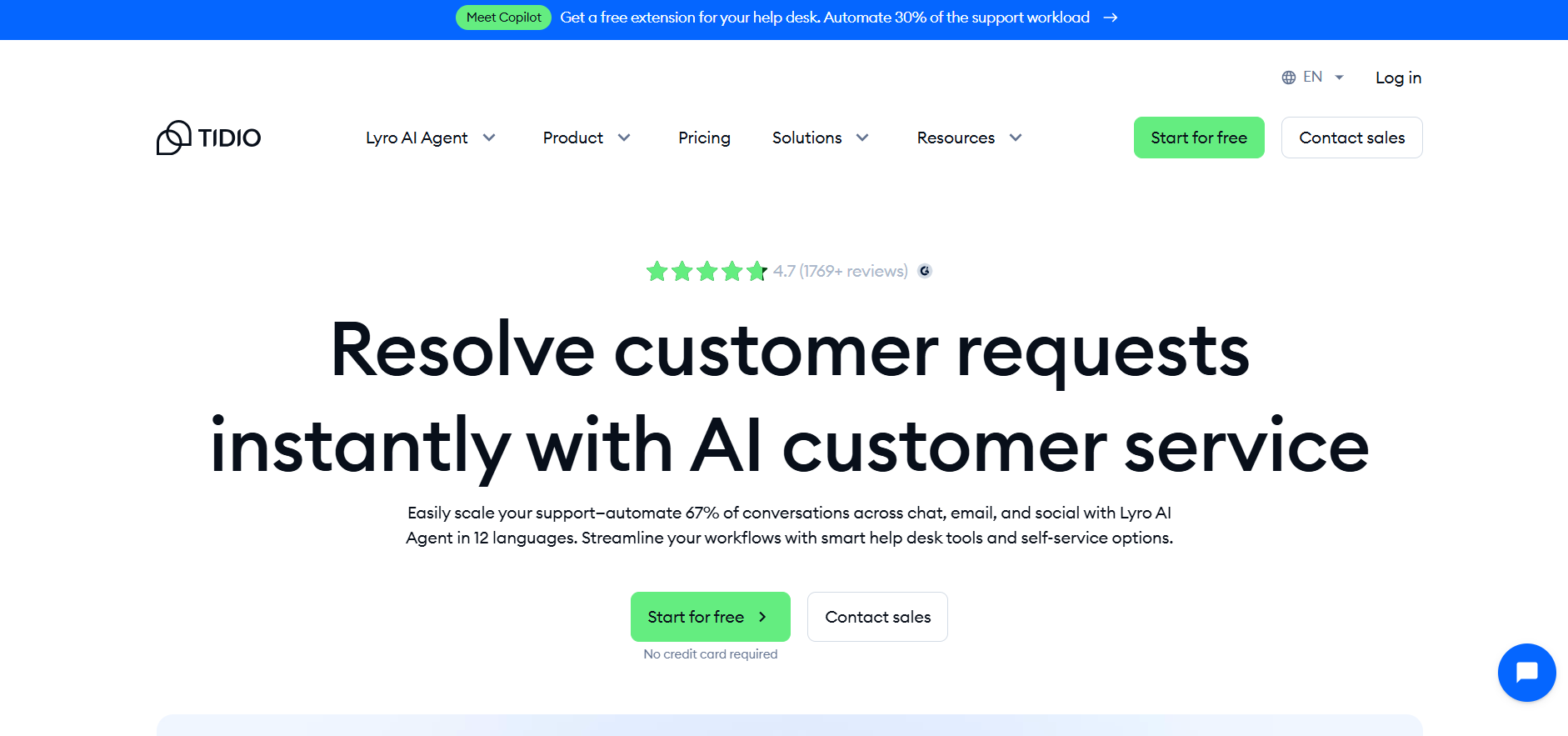Click the arrow in the top banner

pos(1111,18)
